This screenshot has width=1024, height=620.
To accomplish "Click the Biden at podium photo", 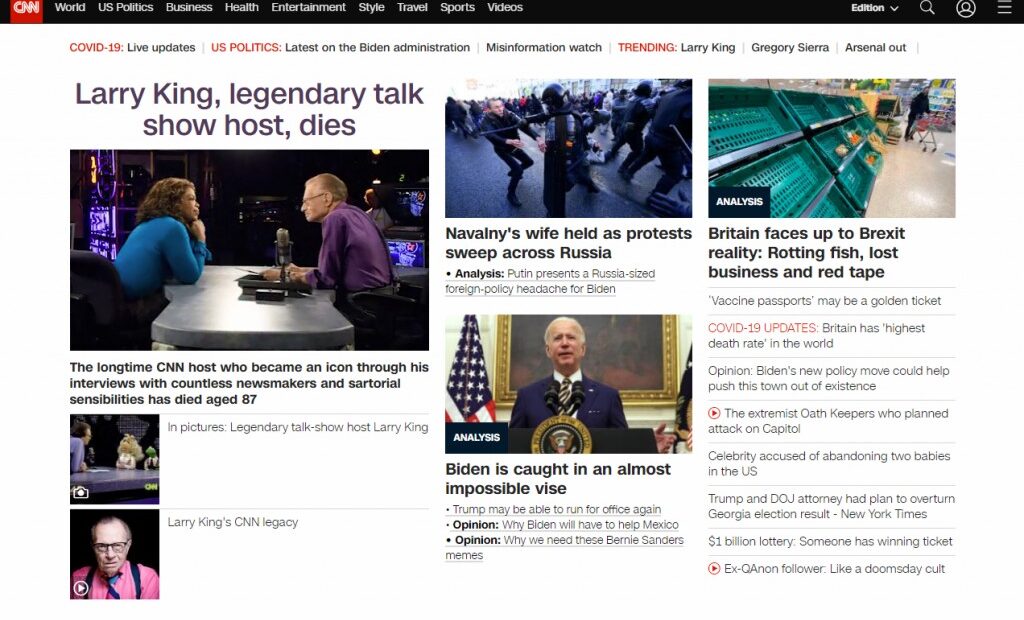I will (568, 384).
